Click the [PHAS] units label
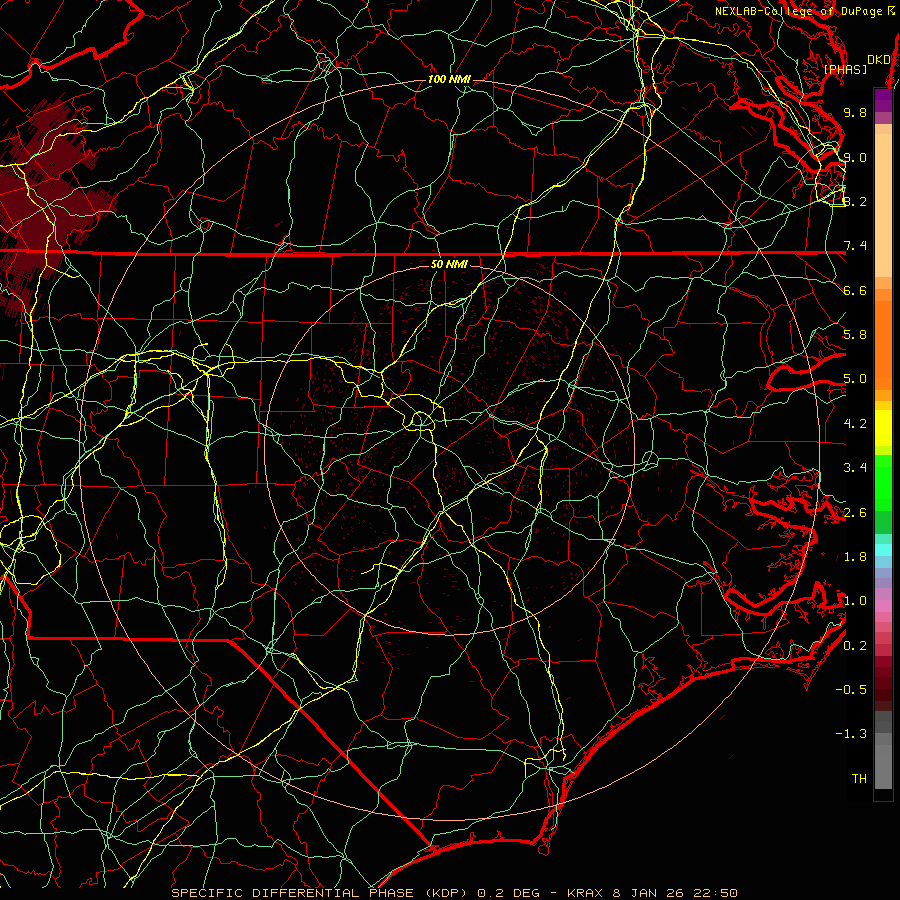 click(x=845, y=69)
